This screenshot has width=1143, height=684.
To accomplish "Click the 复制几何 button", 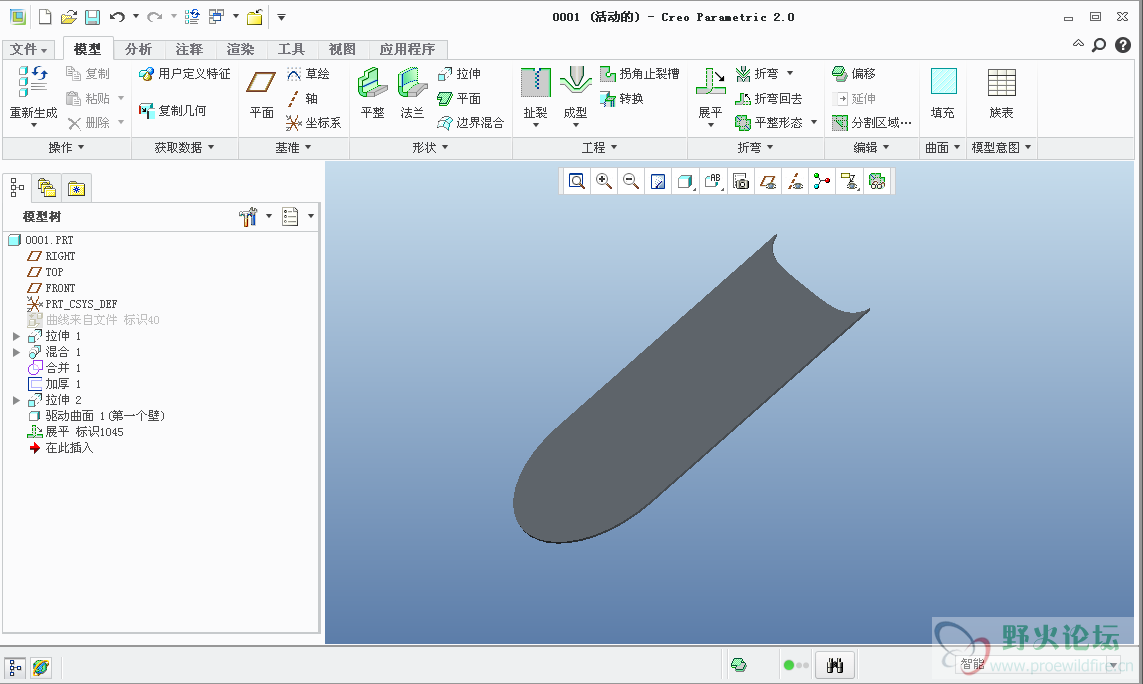I will click(x=173, y=111).
